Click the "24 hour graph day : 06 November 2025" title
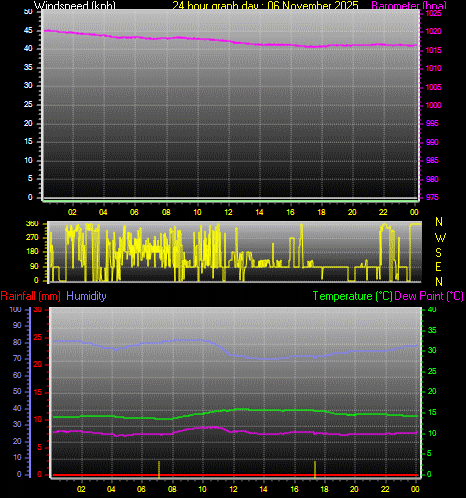466x498 pixels. pos(265,5)
